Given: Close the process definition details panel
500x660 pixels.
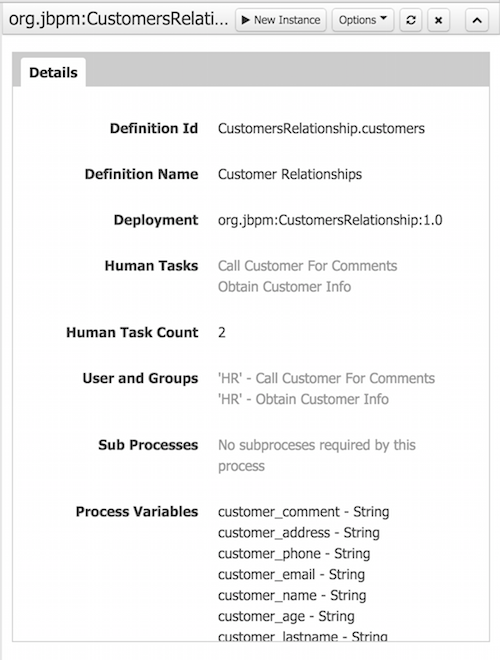Looking at the screenshot, I should [438, 20].
